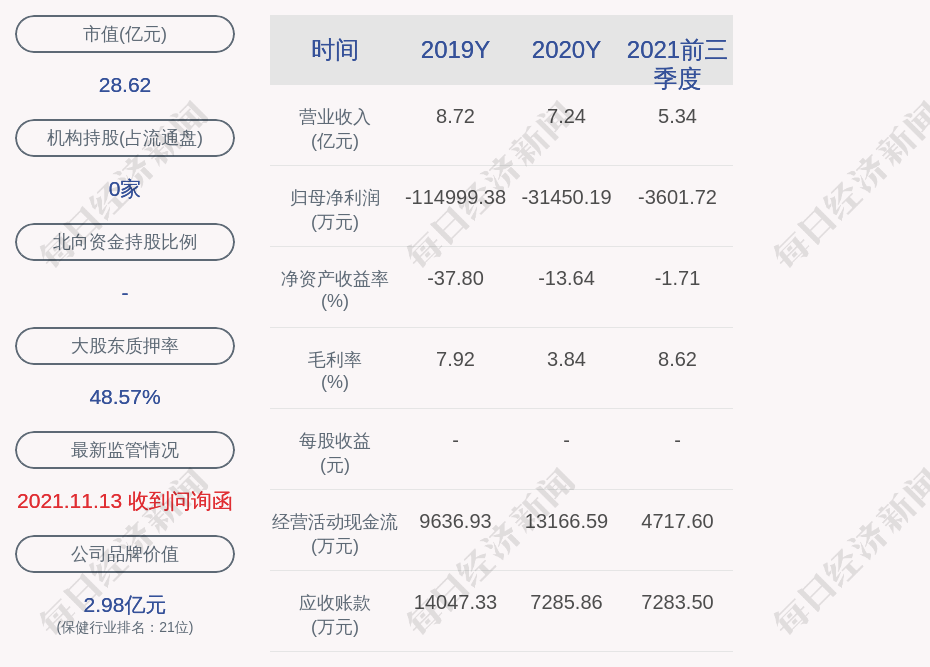Select receivables cell 7285.86
This screenshot has width=930, height=667.
point(566,602)
